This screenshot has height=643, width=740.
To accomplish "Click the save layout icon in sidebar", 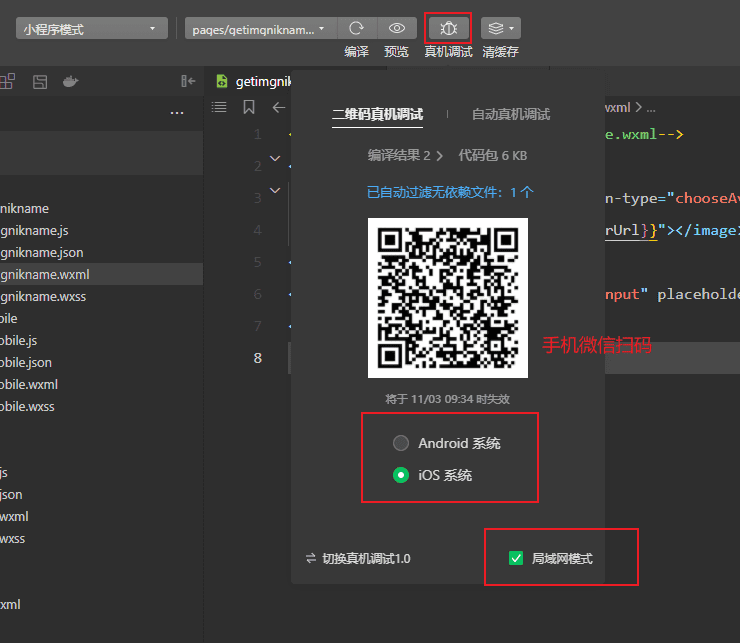I will coord(40,82).
